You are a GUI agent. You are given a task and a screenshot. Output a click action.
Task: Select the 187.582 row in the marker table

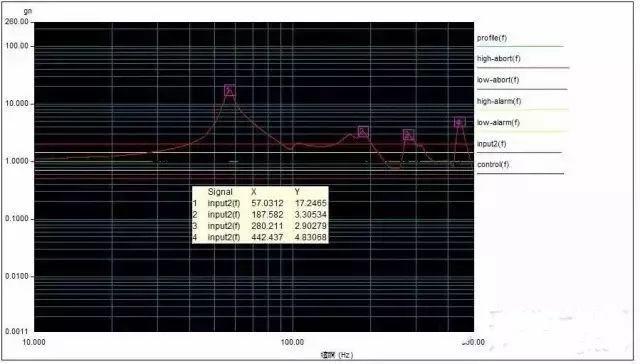pyautogui.click(x=260, y=214)
